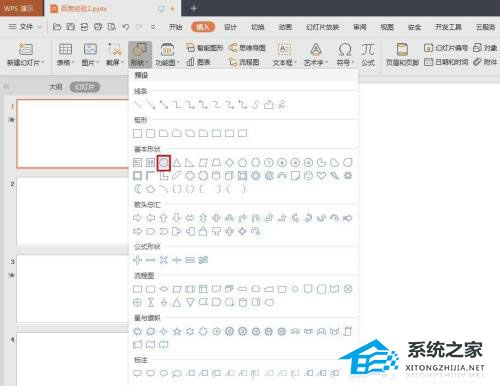The width and height of the screenshot is (500, 386).
Task: Select the cloud basic shape
Action: click(151, 189)
